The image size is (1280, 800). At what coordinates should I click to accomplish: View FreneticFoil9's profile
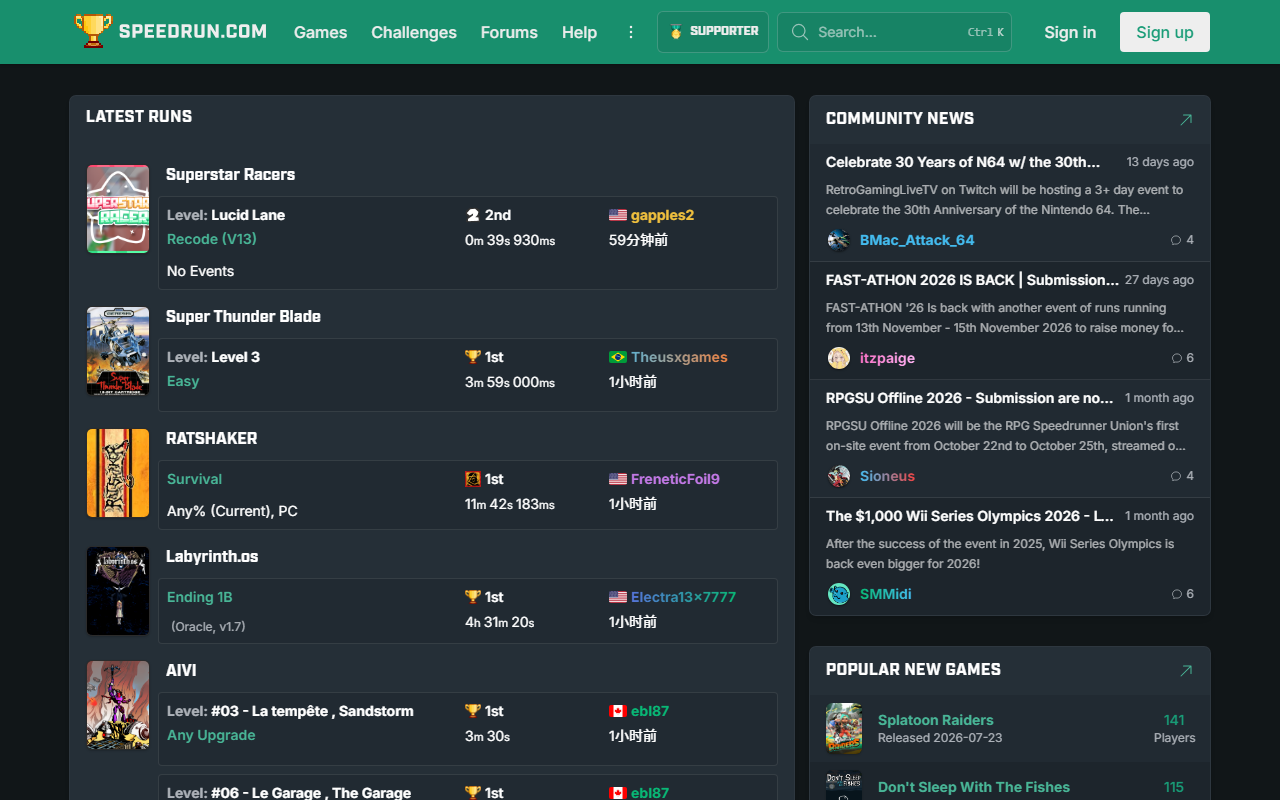click(x=675, y=479)
